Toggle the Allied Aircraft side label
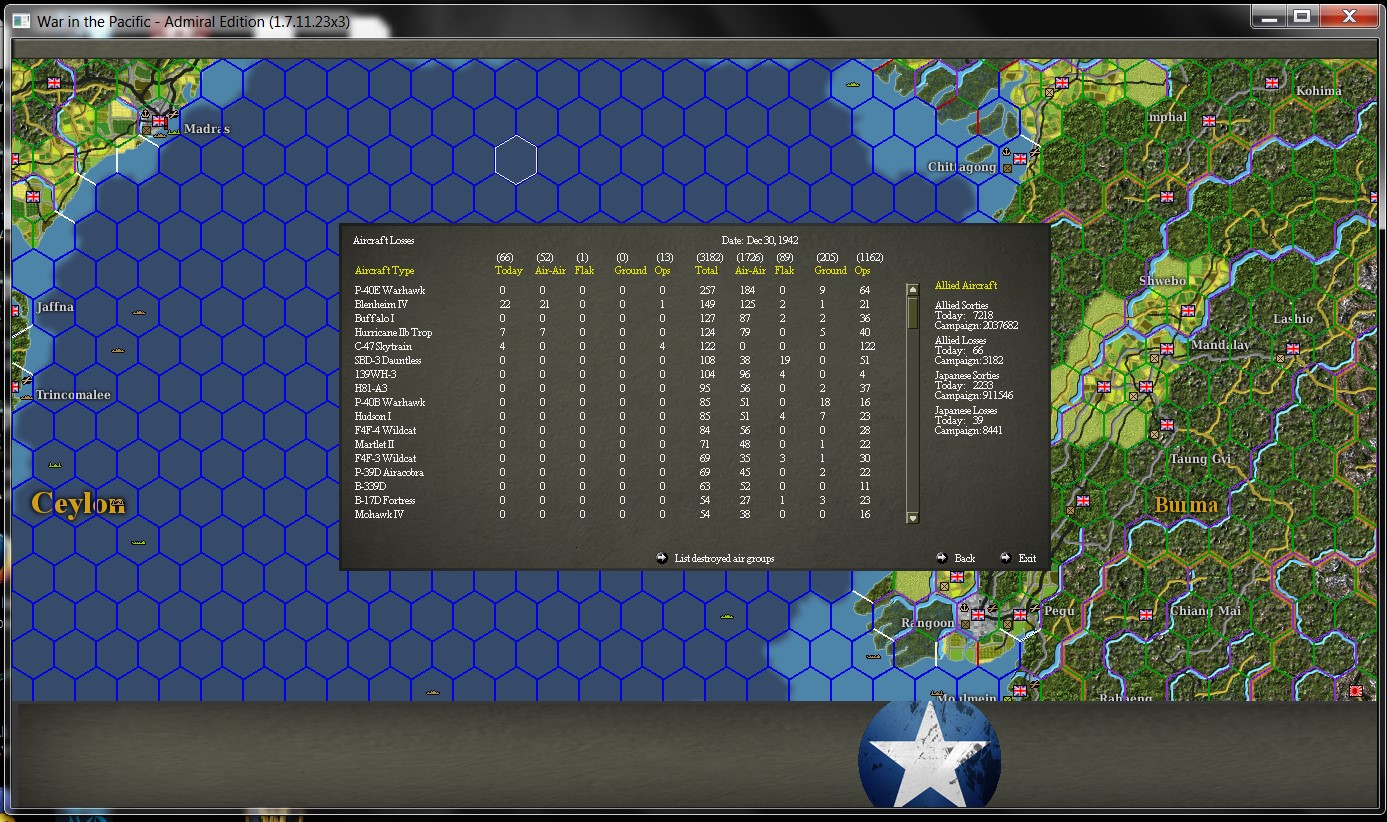The width and height of the screenshot is (1387, 822). click(x=965, y=286)
